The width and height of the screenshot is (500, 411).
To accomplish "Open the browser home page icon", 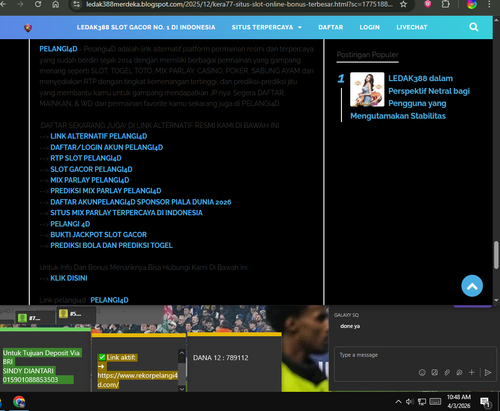I will click(x=56, y=4).
